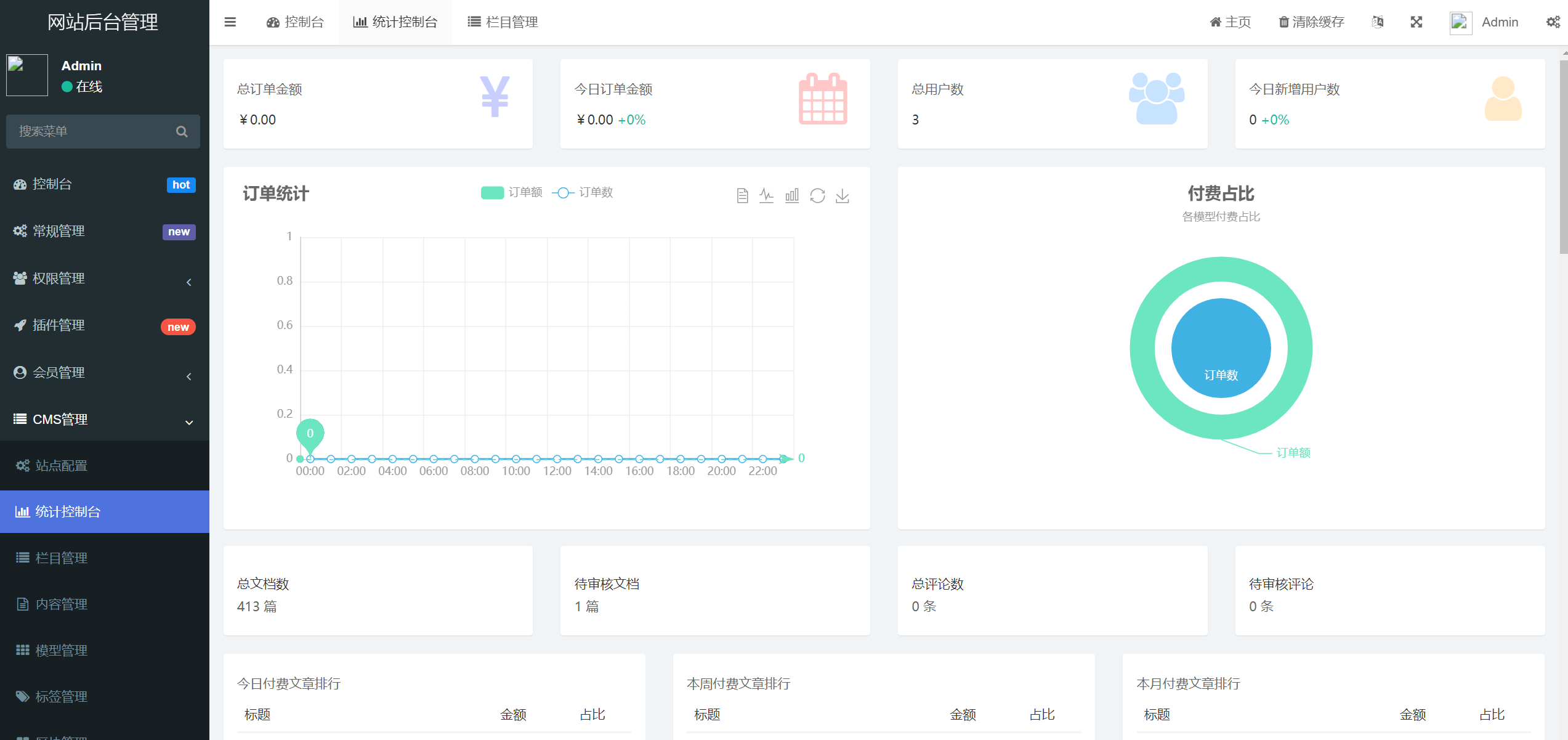
Task: Open the Admin user menu in the top bar
Action: pyautogui.click(x=1484, y=22)
